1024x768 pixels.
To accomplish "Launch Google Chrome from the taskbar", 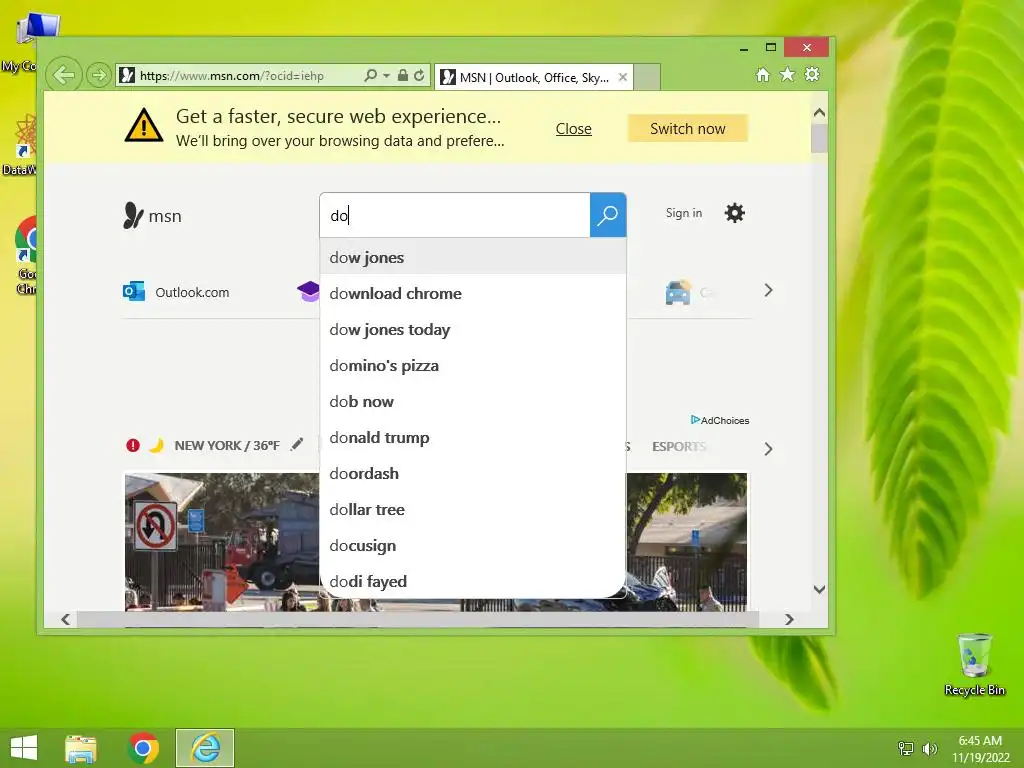I will click(x=143, y=748).
